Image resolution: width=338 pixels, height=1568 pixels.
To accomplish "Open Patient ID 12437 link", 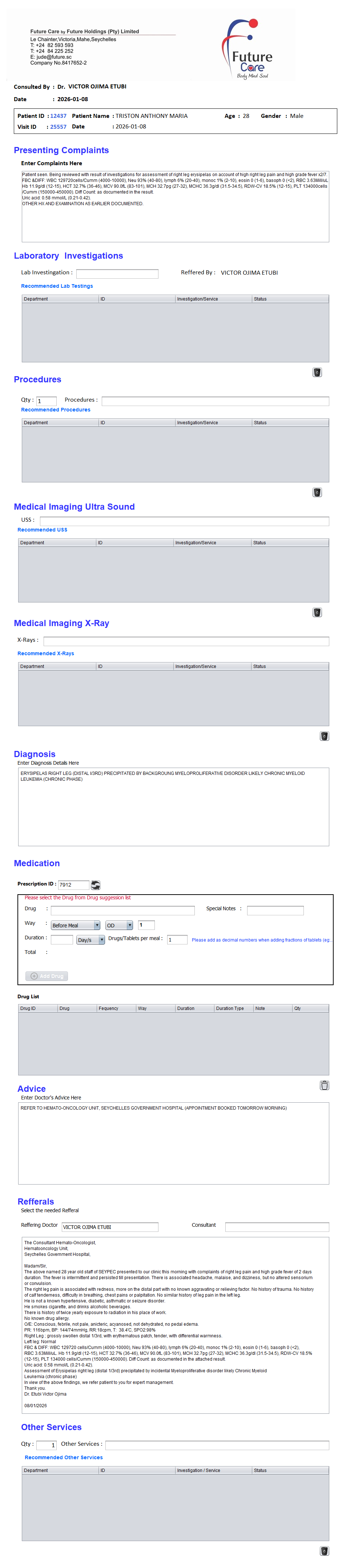I will (x=59, y=116).
